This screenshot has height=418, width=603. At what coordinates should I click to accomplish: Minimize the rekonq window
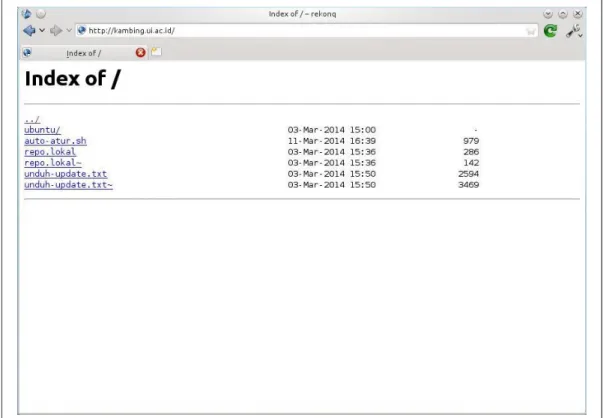548,14
